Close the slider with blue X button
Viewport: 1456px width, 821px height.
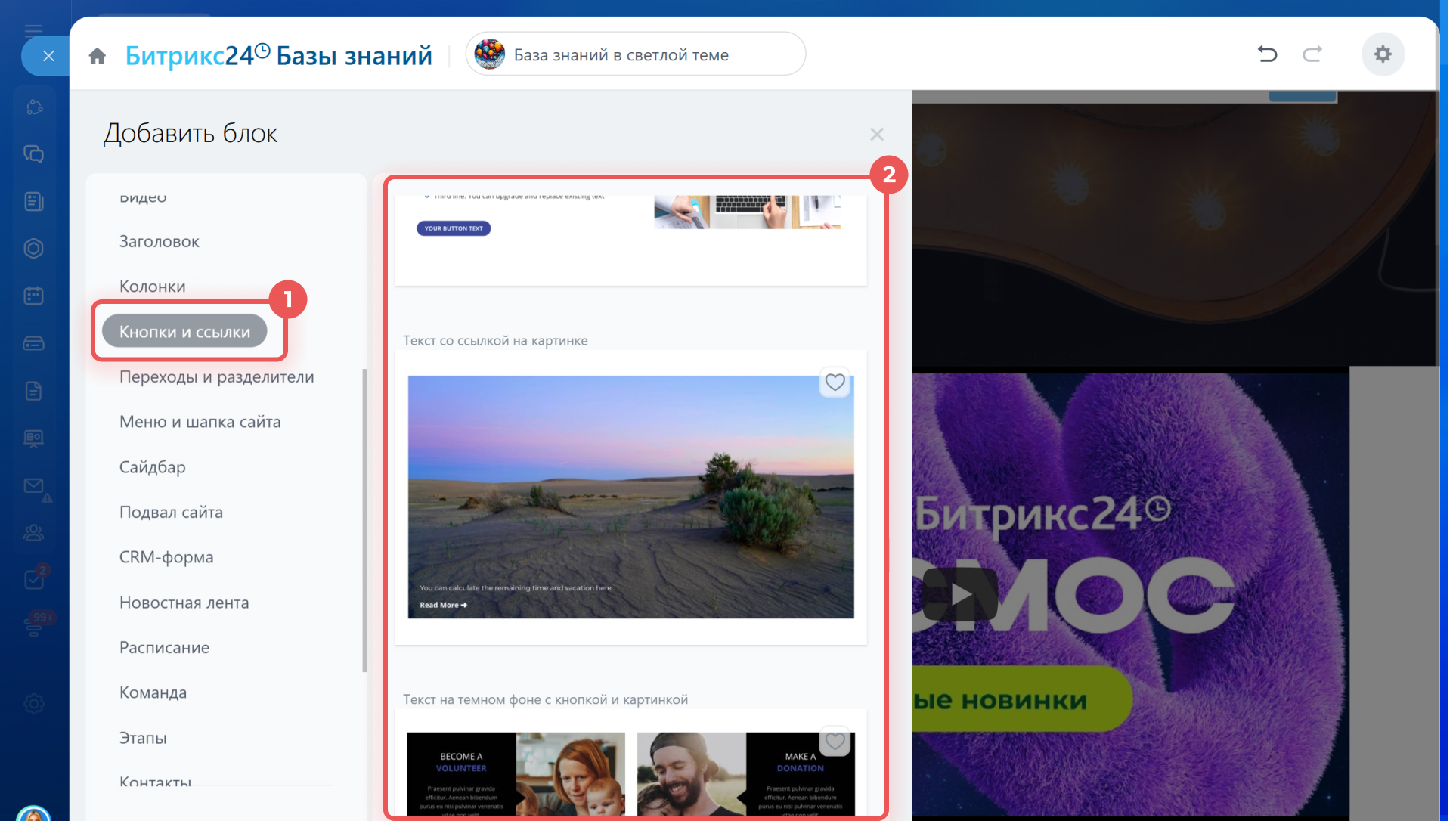(48, 56)
